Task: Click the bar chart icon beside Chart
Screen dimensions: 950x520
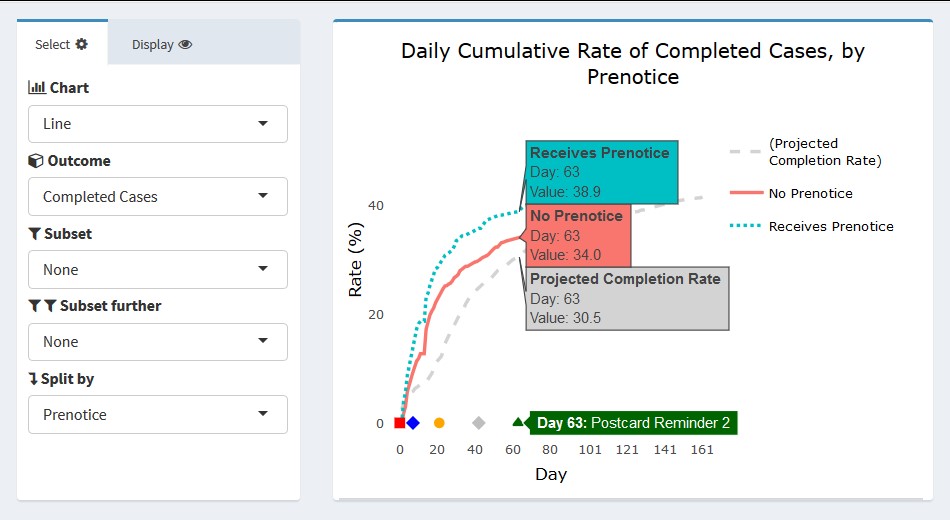Action: 37,88
